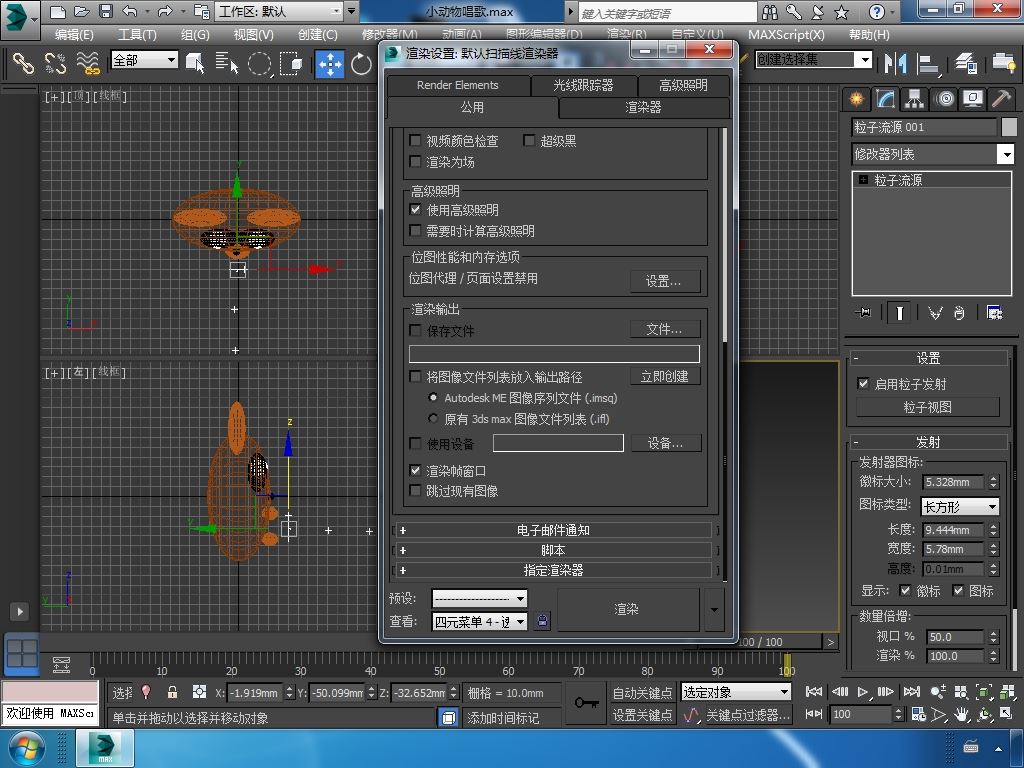Toggle window/crossing selection mode
Image resolution: width=1024 pixels, height=768 pixels.
[291, 63]
